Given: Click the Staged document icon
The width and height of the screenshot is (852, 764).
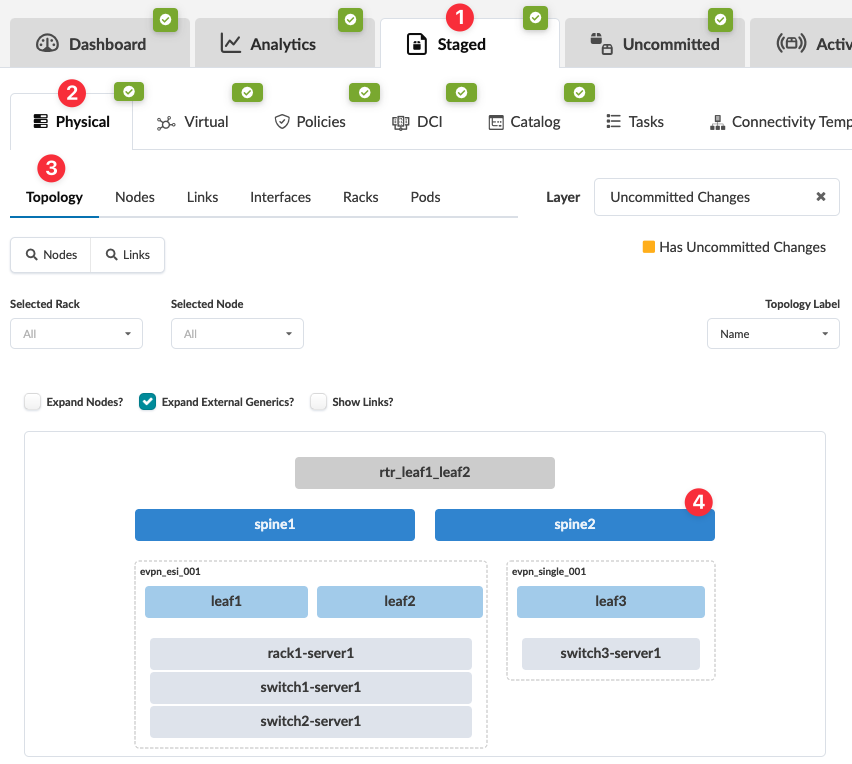Looking at the screenshot, I should click(417, 44).
